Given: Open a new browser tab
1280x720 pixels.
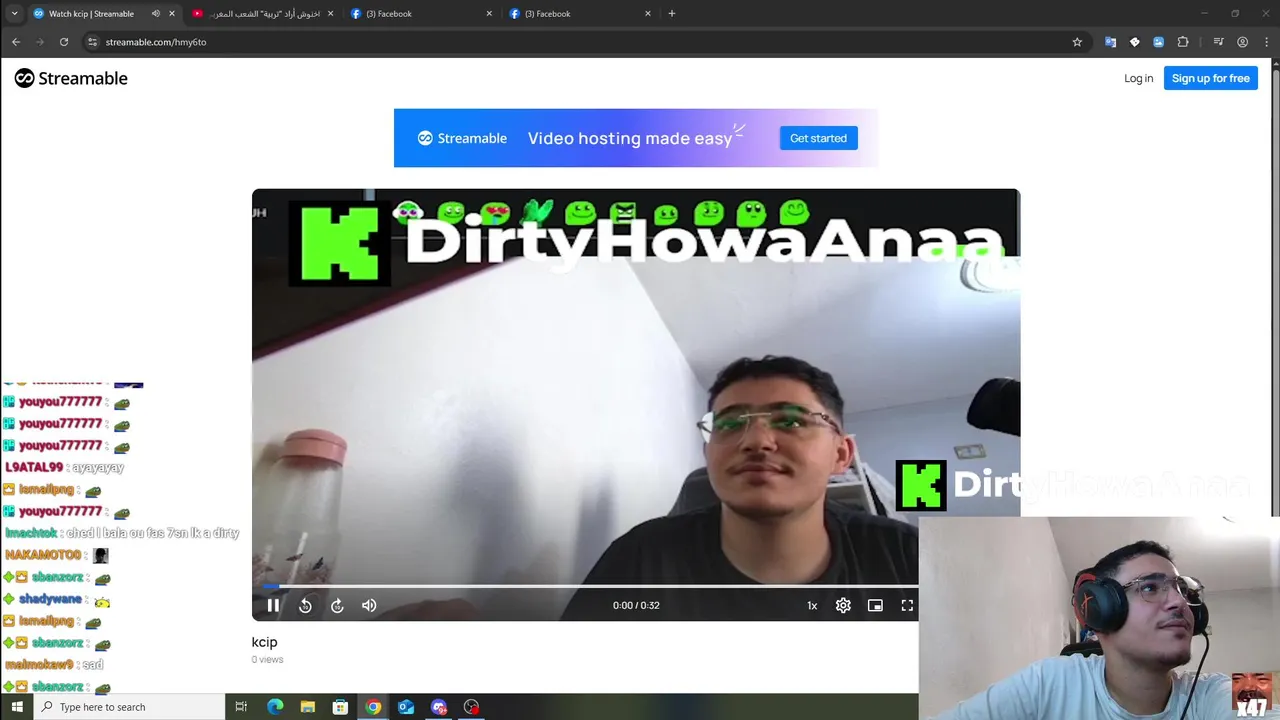Looking at the screenshot, I should pos(671,14).
